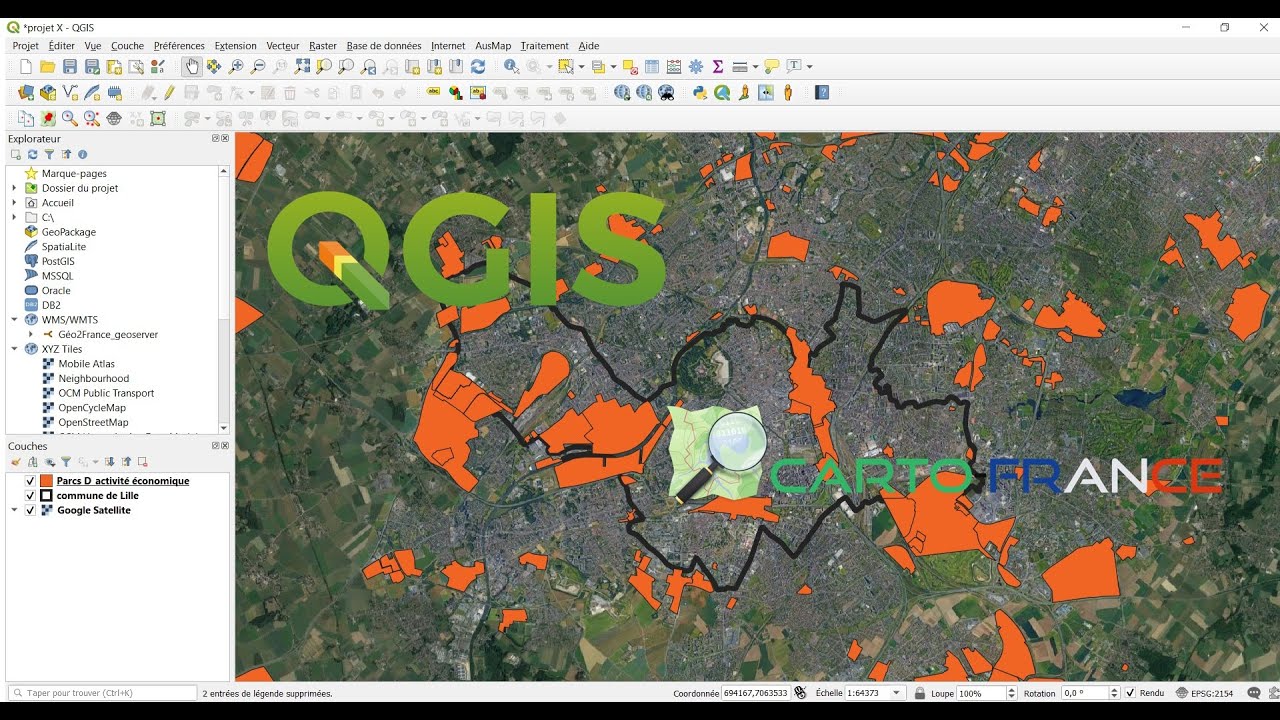The image size is (1280, 720).
Task: Collapse the WMS/WMTS node
Action: point(14,320)
